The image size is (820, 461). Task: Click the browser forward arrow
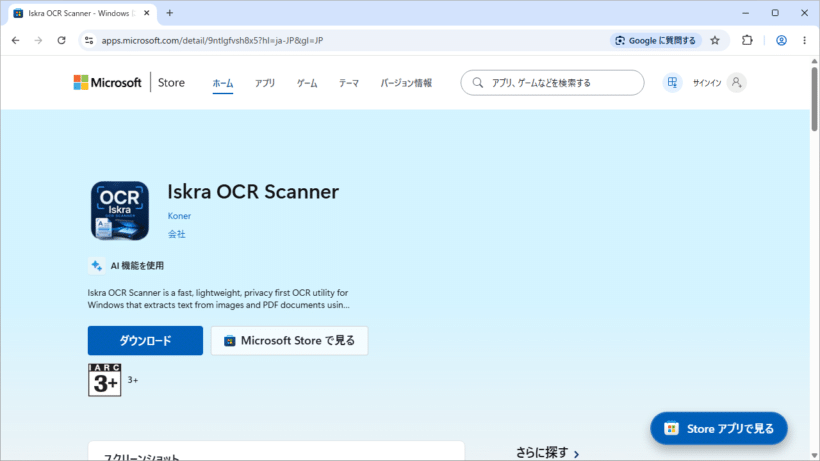click(38, 40)
